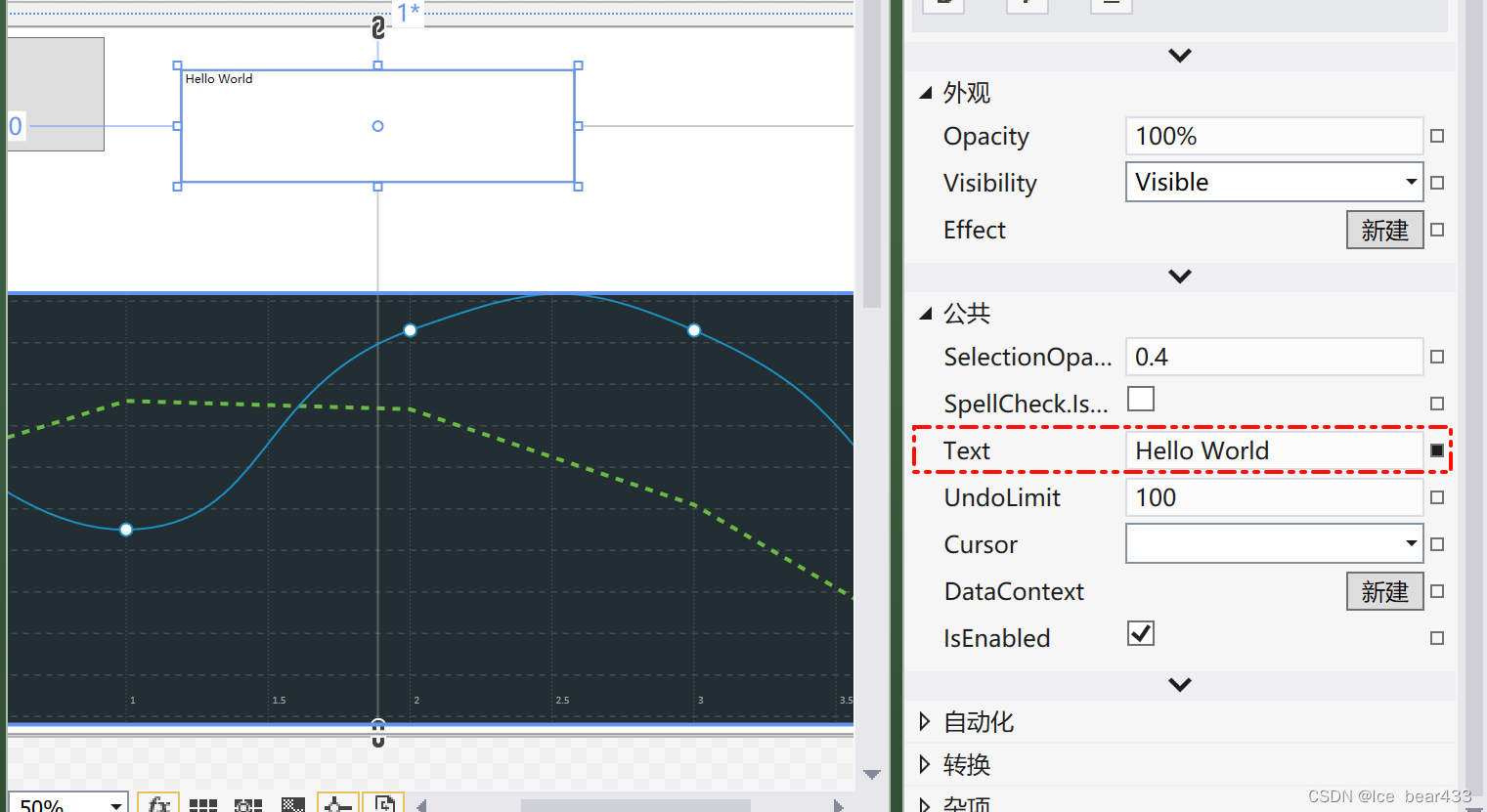This screenshot has width=1487, height=812.
Task: Open property marker beside DataContext
Action: click(1437, 591)
